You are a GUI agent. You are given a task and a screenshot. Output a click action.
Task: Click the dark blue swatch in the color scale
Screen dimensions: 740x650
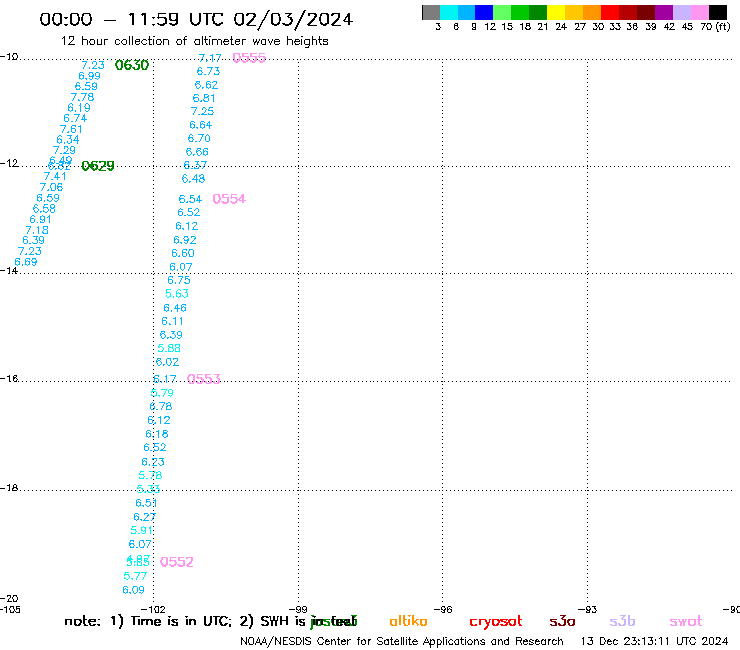click(x=484, y=12)
